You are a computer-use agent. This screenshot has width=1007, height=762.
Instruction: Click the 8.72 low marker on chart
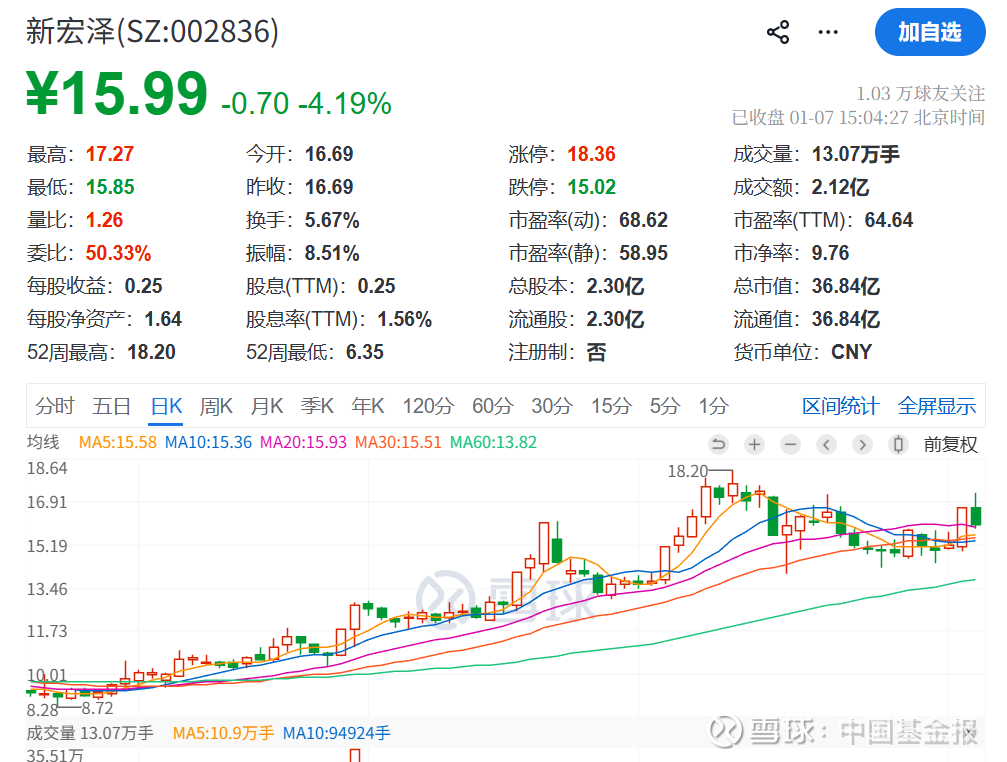[x=97, y=708]
